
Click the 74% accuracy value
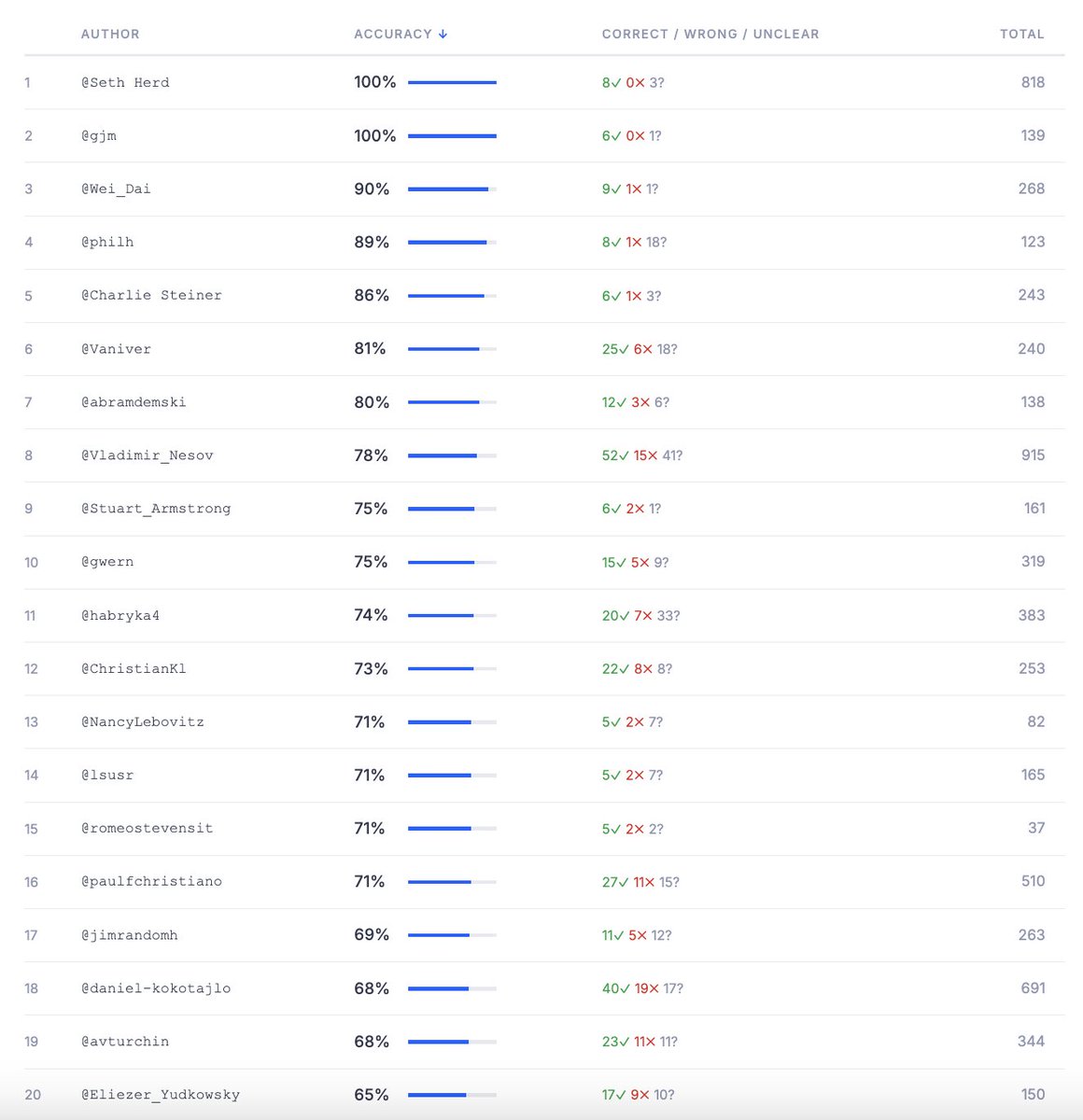click(x=371, y=615)
